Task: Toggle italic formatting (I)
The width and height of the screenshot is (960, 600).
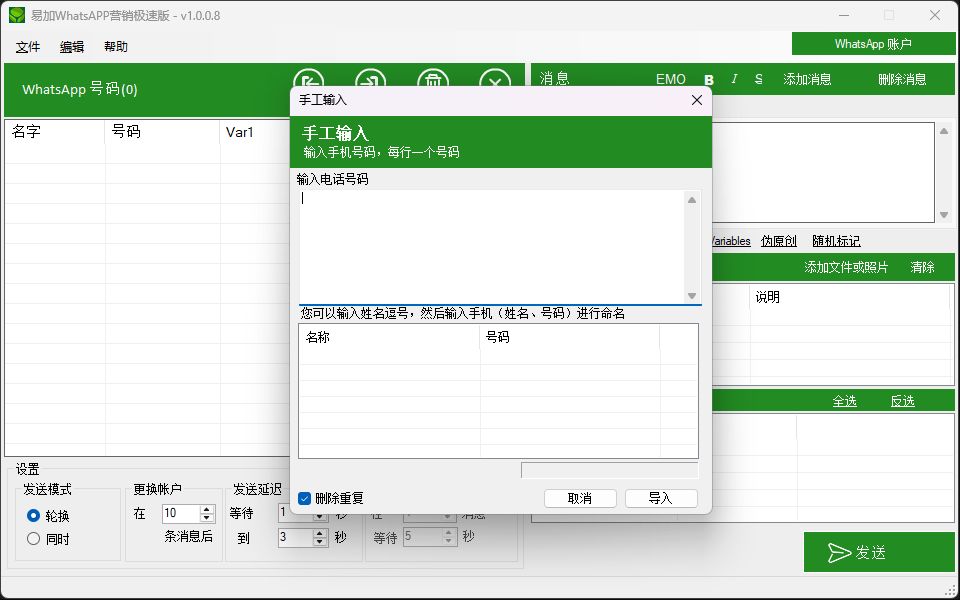Action: click(x=734, y=79)
